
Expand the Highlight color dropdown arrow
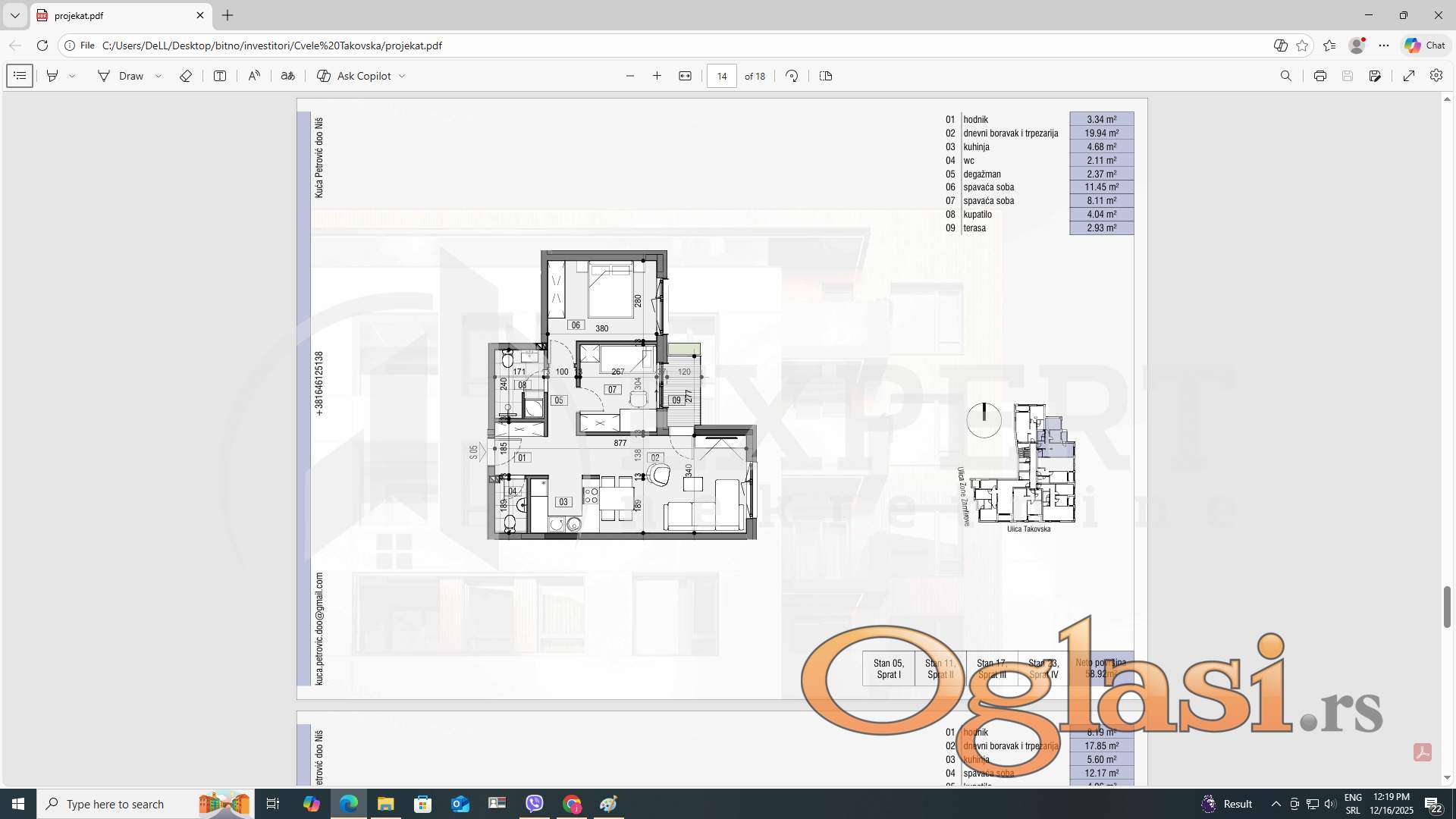72,76
